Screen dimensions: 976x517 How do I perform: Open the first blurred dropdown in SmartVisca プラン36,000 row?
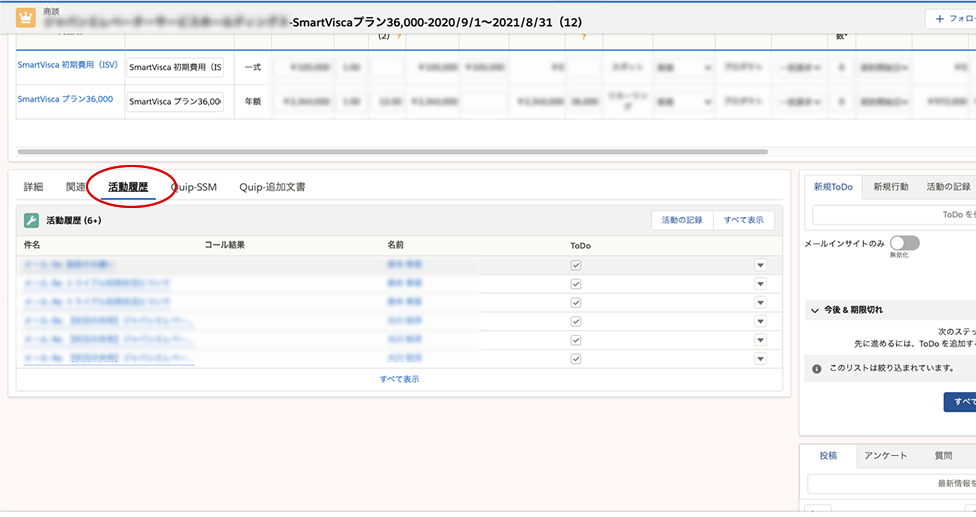pyautogui.click(x=683, y=101)
